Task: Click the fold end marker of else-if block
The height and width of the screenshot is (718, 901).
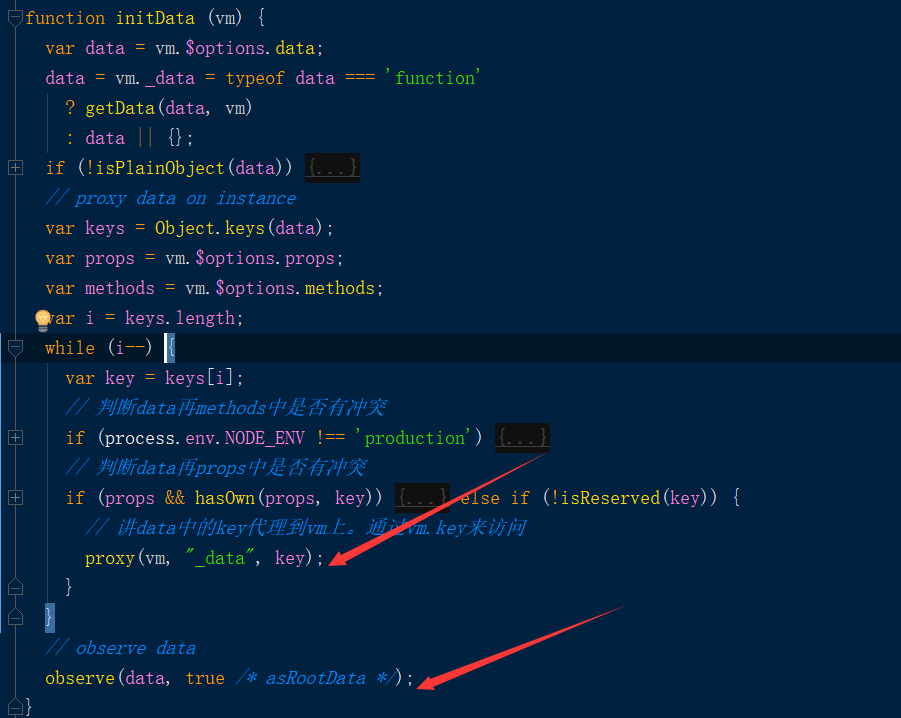Action: coord(16,587)
